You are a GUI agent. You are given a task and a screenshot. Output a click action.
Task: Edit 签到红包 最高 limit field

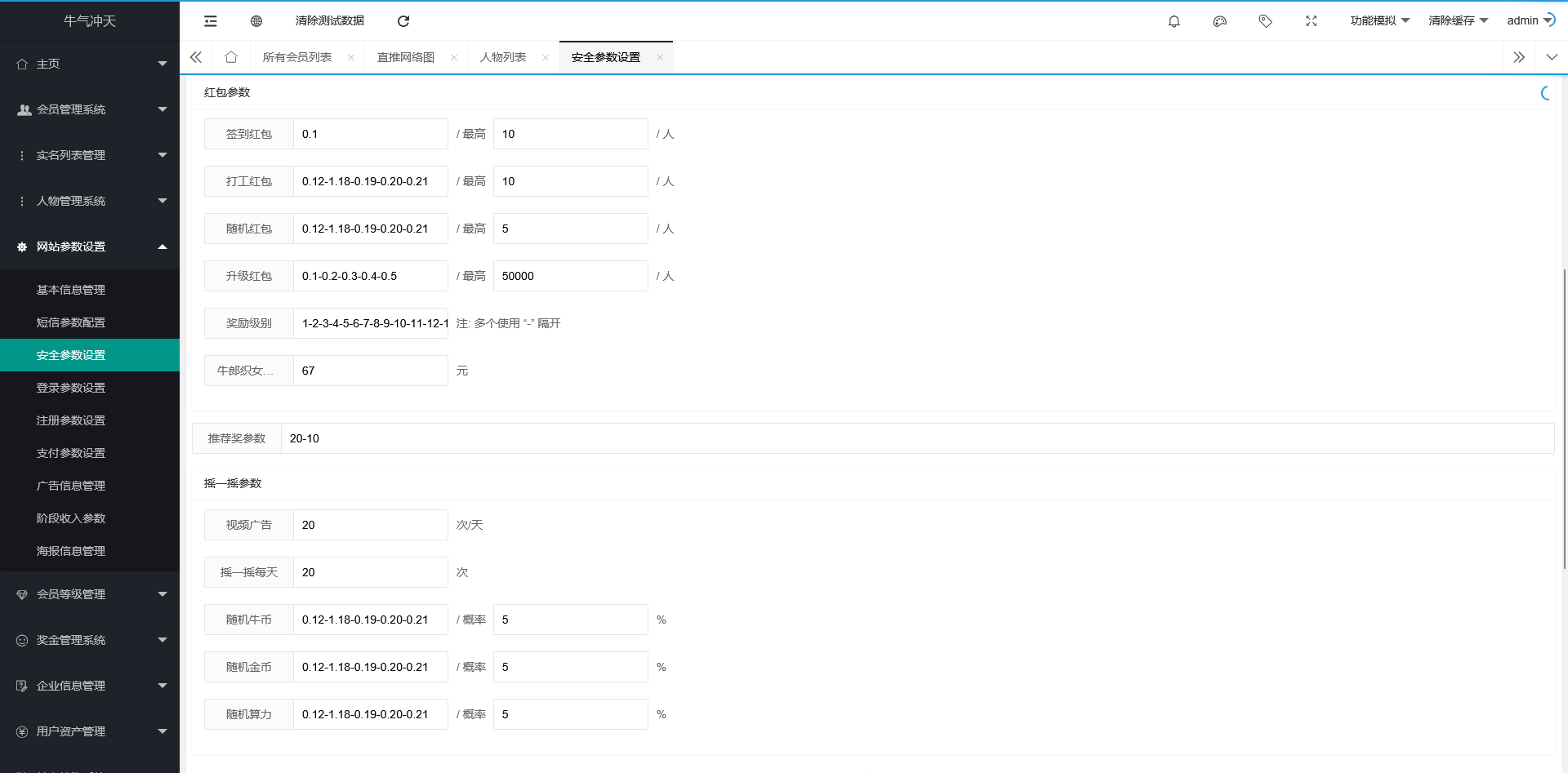tap(571, 134)
